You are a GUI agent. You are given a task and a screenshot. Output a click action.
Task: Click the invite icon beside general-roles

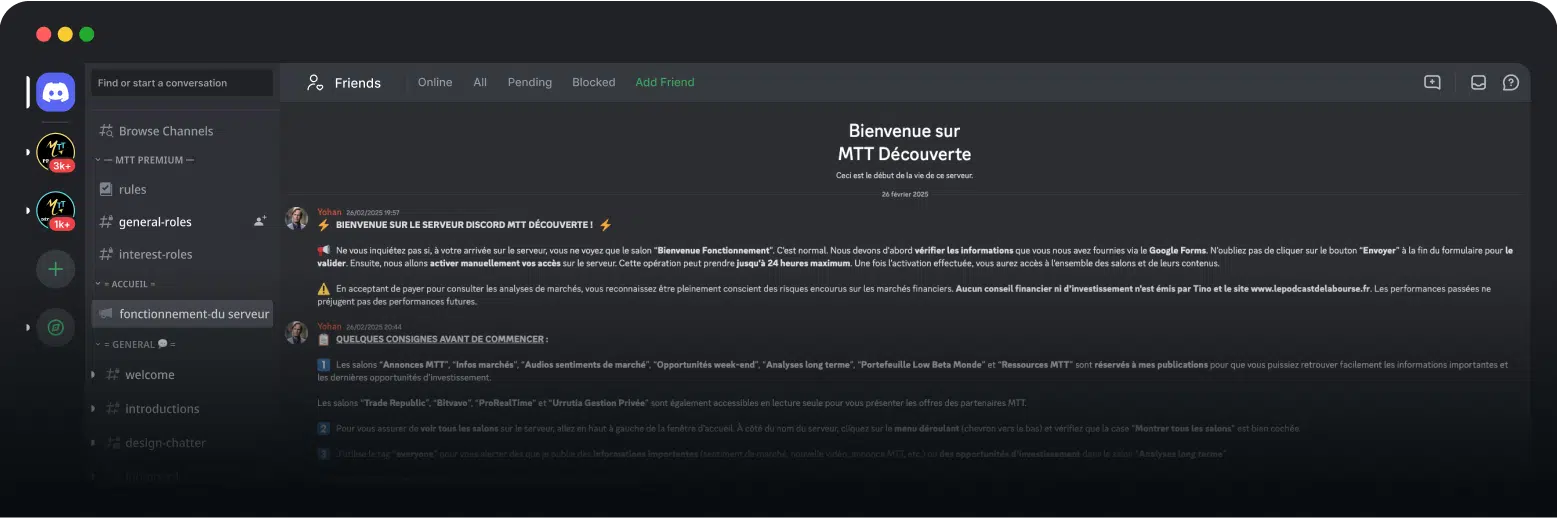(x=260, y=222)
